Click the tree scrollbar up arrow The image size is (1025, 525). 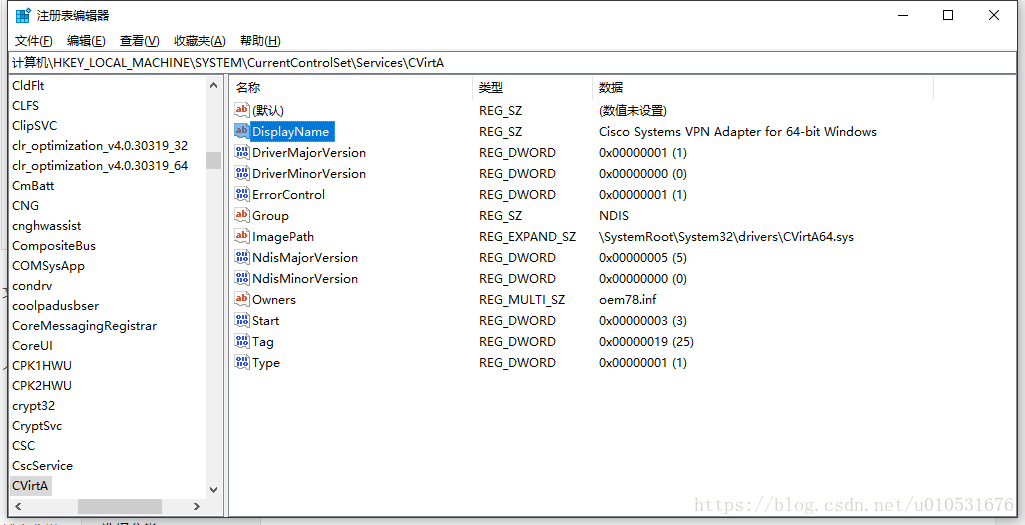click(x=213, y=86)
